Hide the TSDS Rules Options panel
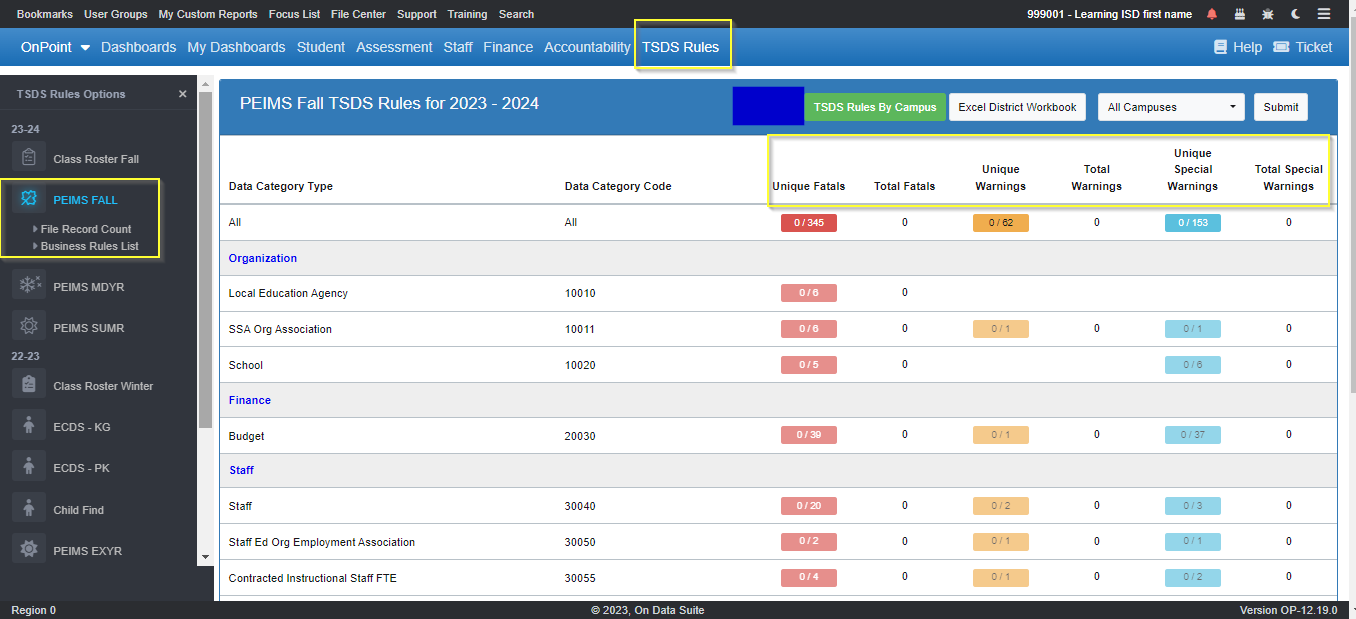 [x=182, y=93]
